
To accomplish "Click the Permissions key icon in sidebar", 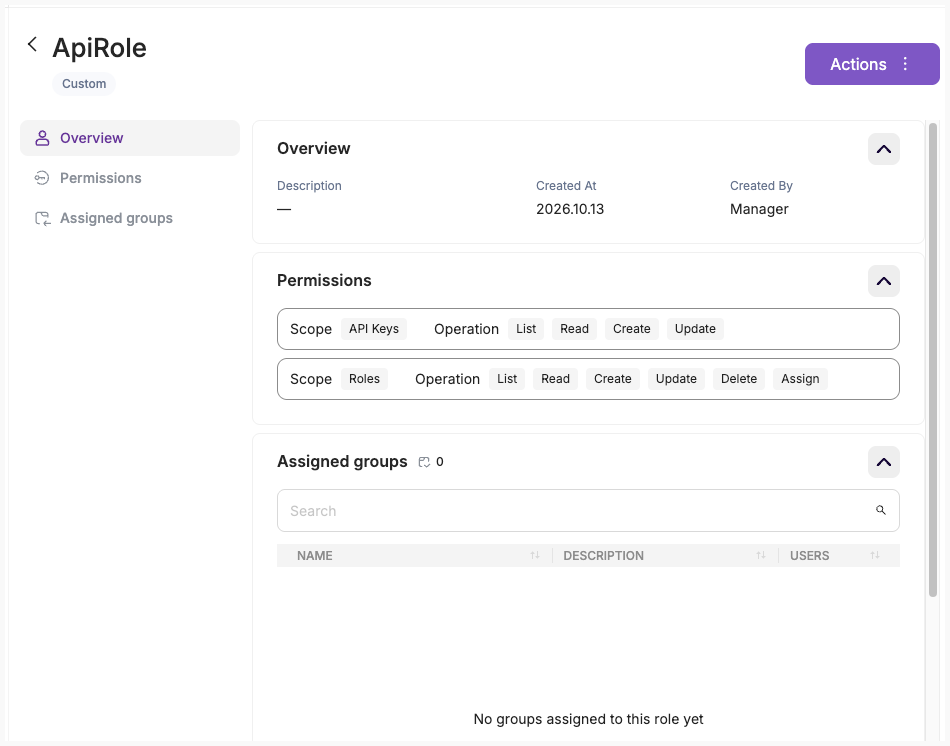I will 42,178.
